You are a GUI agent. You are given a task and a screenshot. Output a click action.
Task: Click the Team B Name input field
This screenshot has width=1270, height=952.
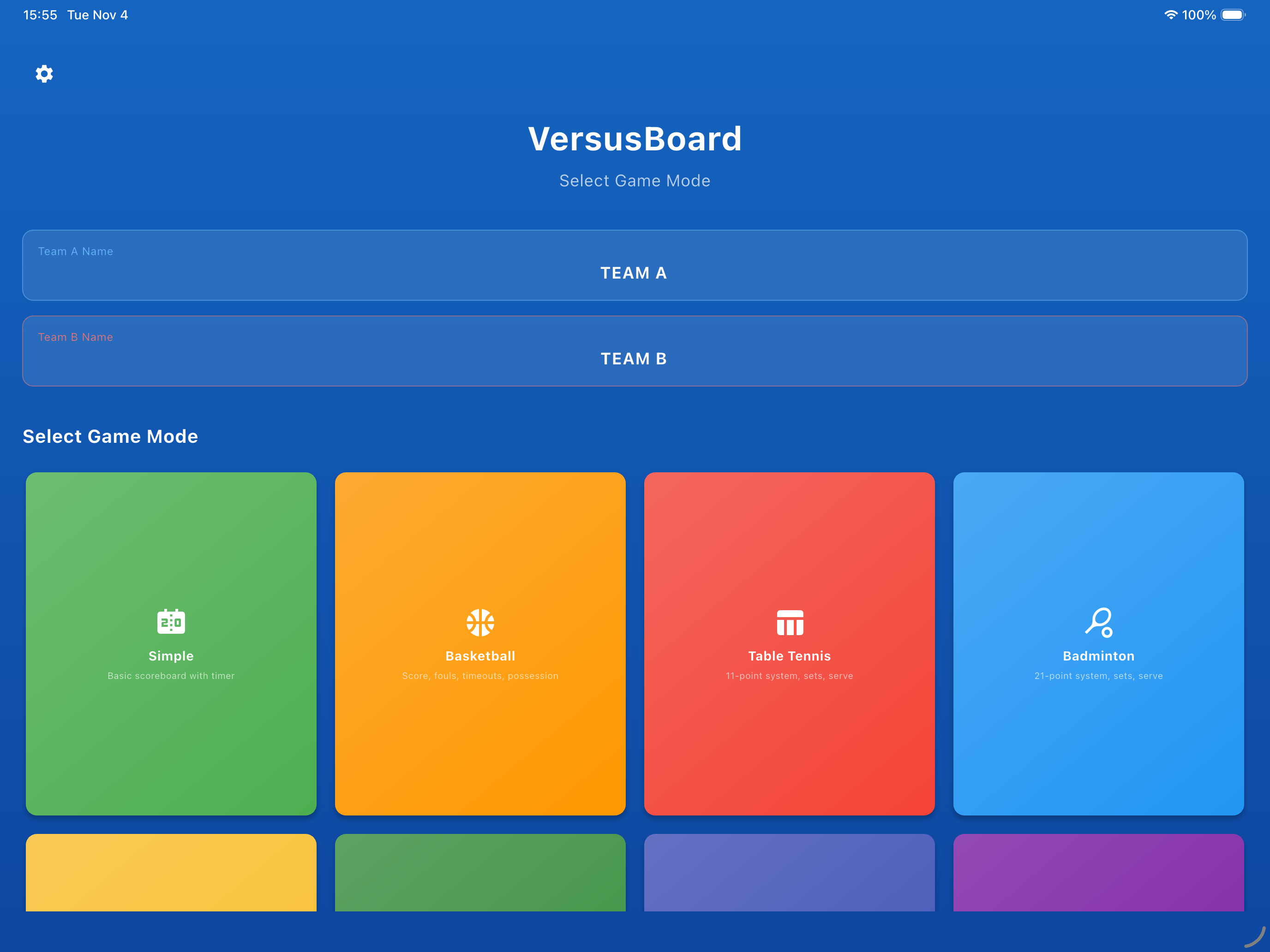point(635,351)
